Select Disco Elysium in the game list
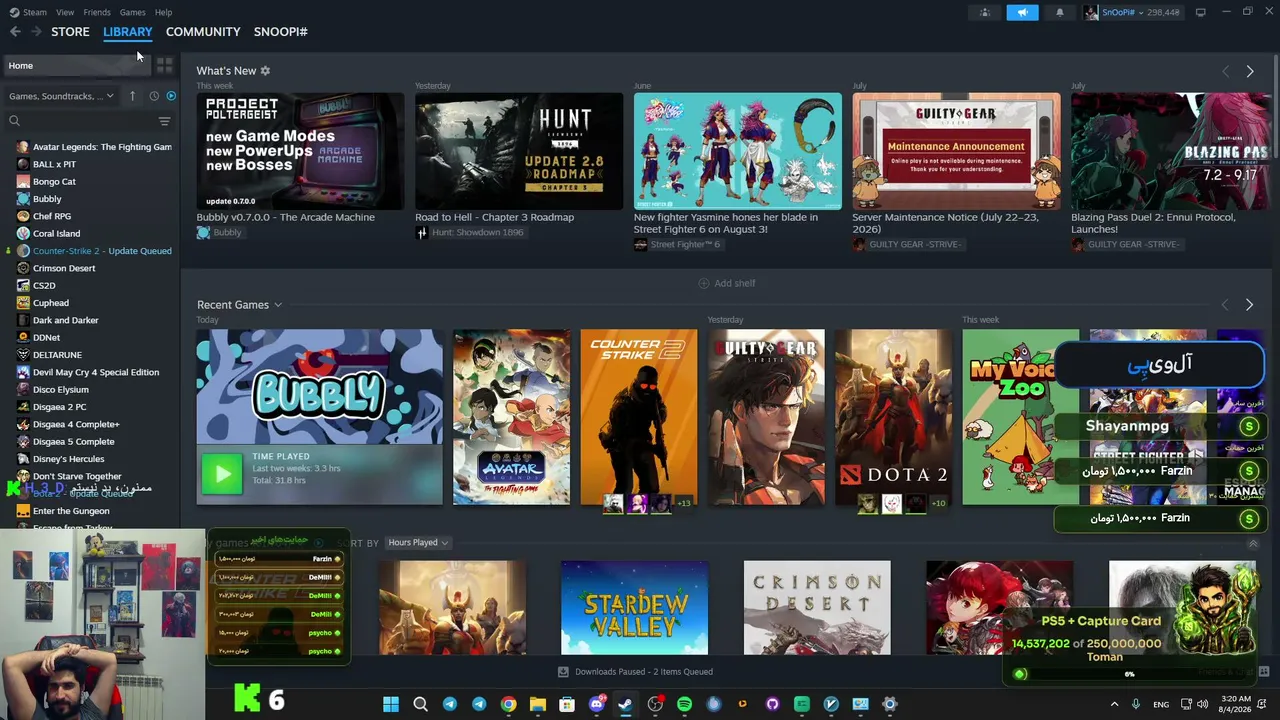1280x720 pixels. 61,390
